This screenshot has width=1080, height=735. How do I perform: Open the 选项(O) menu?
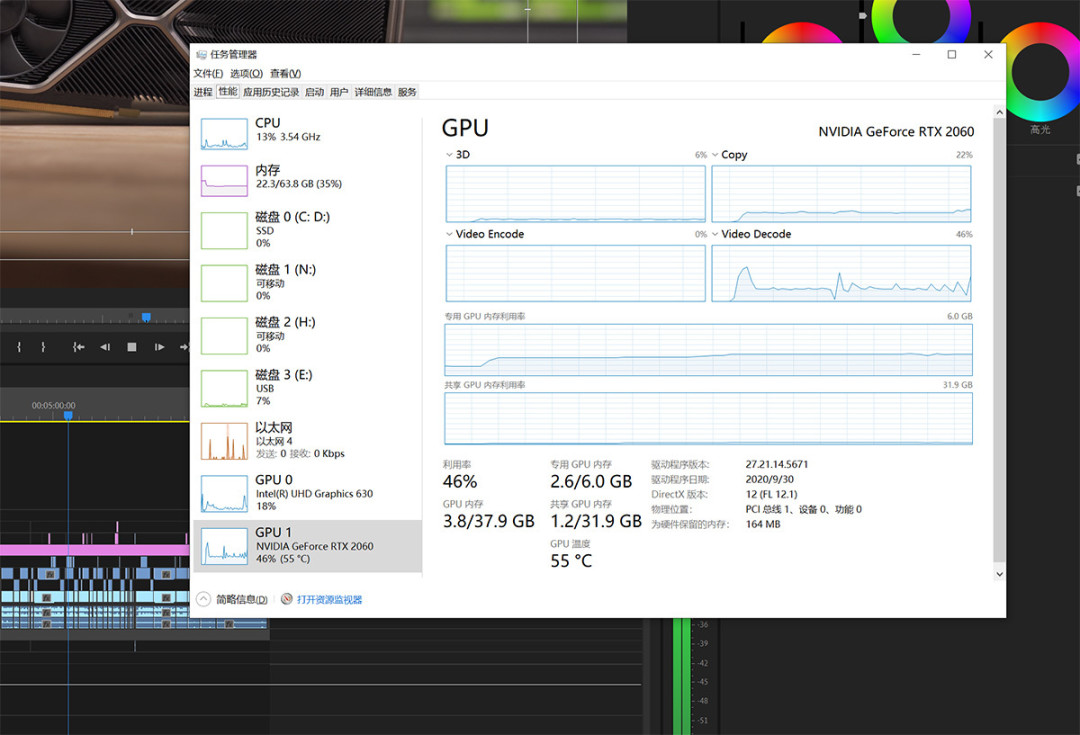pyautogui.click(x=246, y=73)
